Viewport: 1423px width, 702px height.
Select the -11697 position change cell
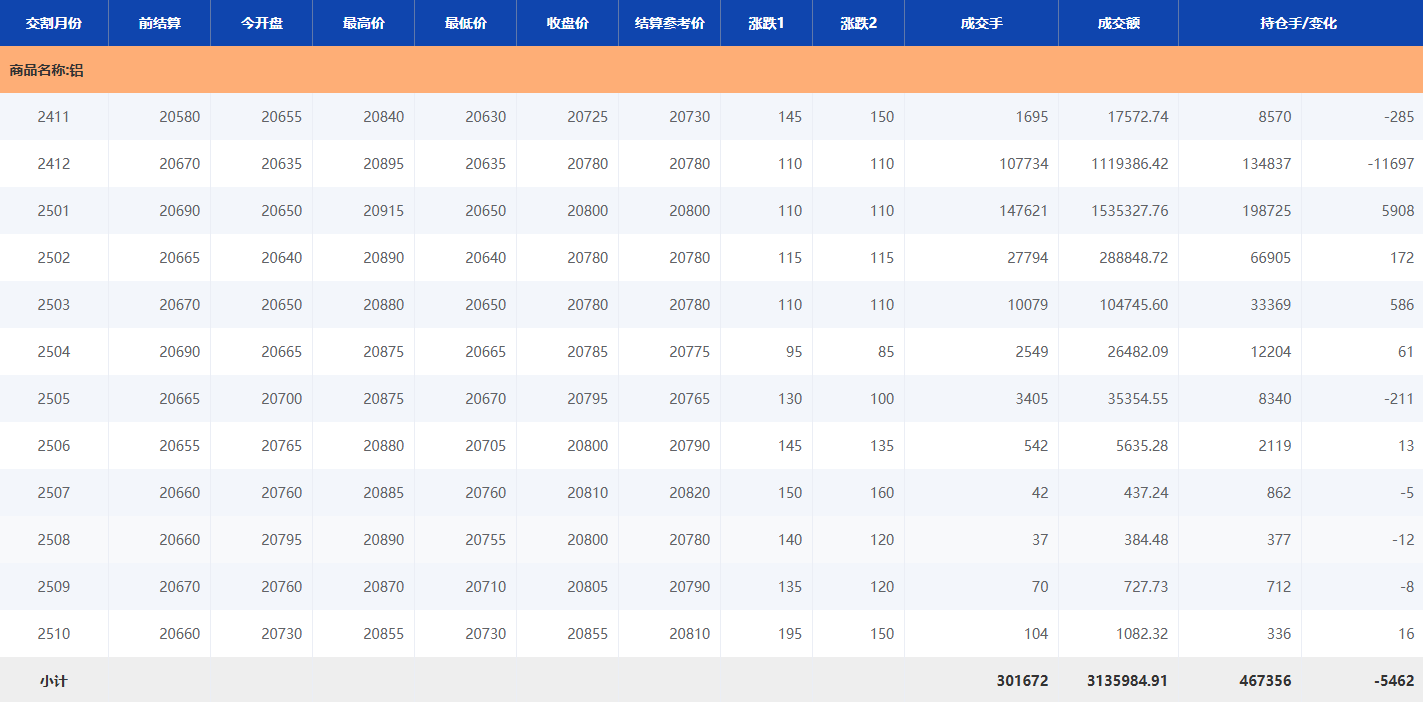(x=1390, y=164)
